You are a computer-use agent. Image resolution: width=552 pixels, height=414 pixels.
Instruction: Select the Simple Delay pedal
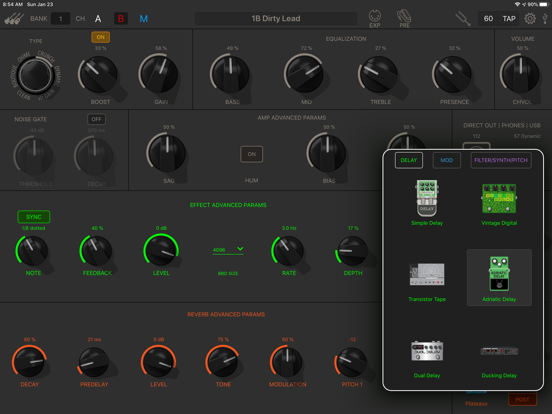click(x=427, y=202)
